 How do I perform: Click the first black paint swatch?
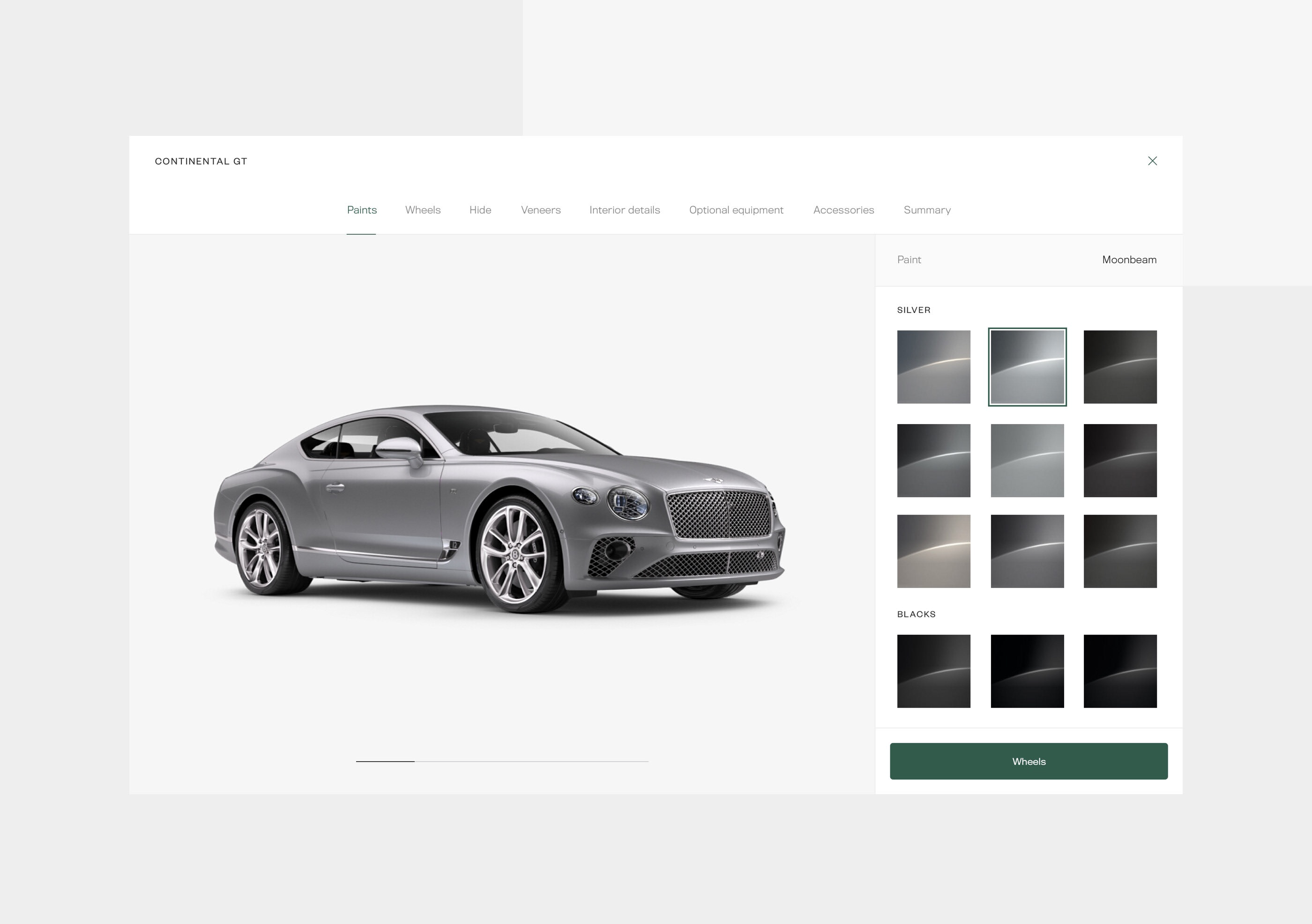click(934, 670)
